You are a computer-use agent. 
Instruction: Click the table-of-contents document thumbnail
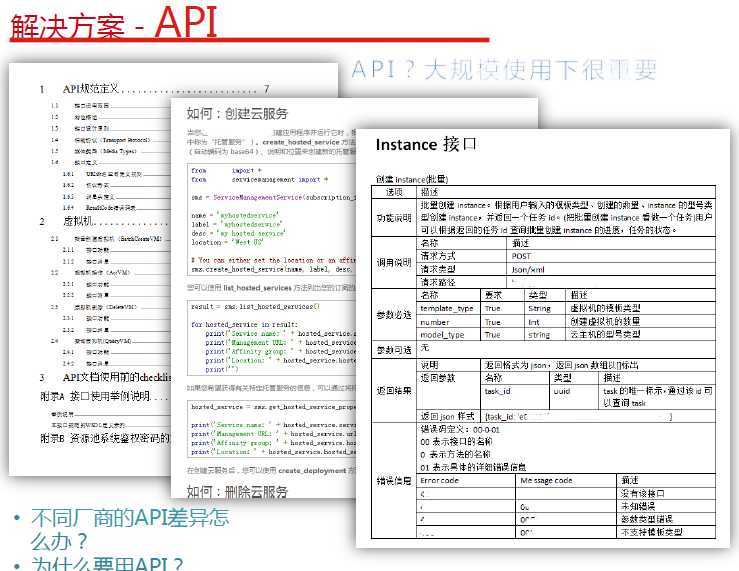point(90,269)
